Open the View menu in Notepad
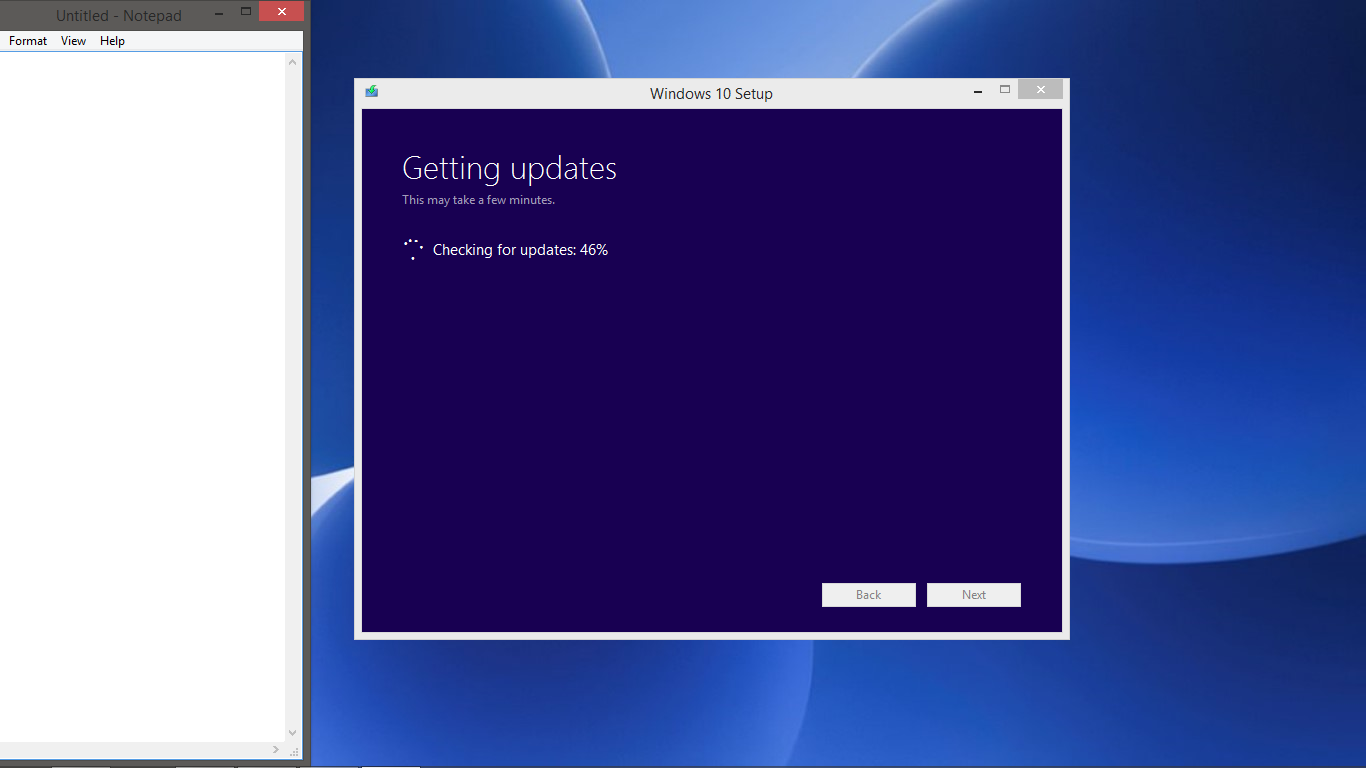Viewport: 1366px width, 768px height. [74, 41]
